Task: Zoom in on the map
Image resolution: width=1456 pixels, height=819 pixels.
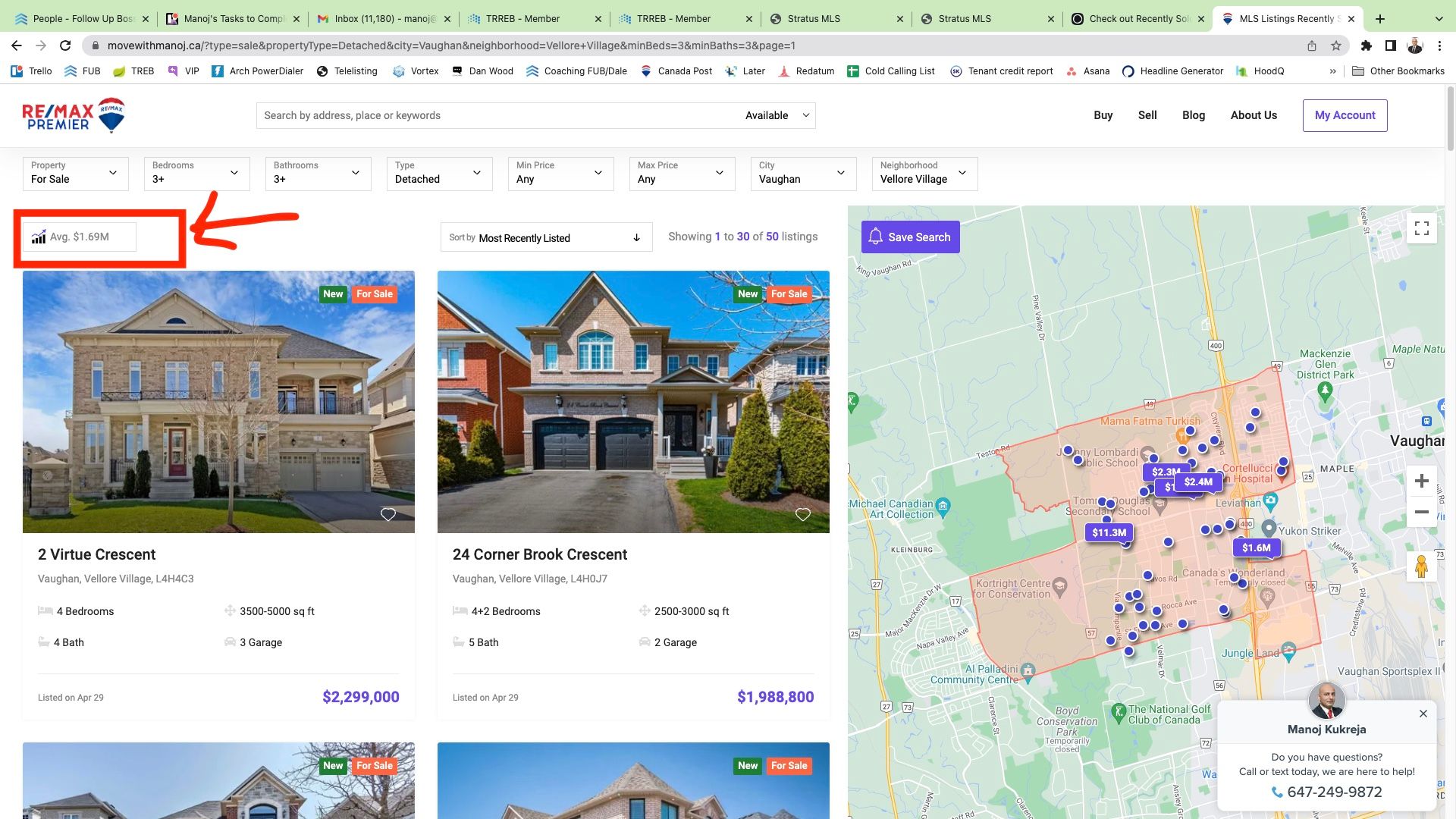Action: coord(1421,481)
